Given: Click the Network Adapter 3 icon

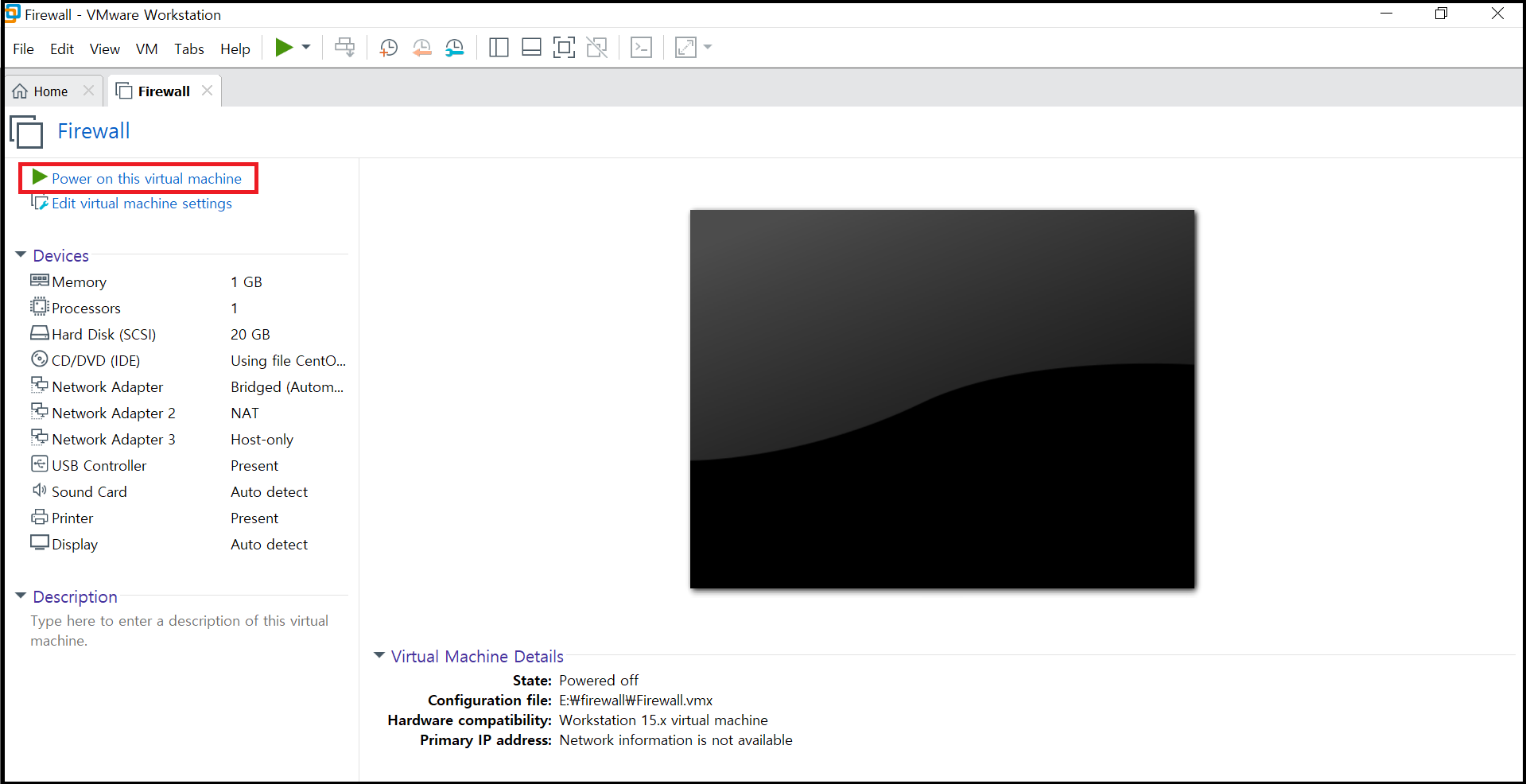Looking at the screenshot, I should pyautogui.click(x=40, y=438).
